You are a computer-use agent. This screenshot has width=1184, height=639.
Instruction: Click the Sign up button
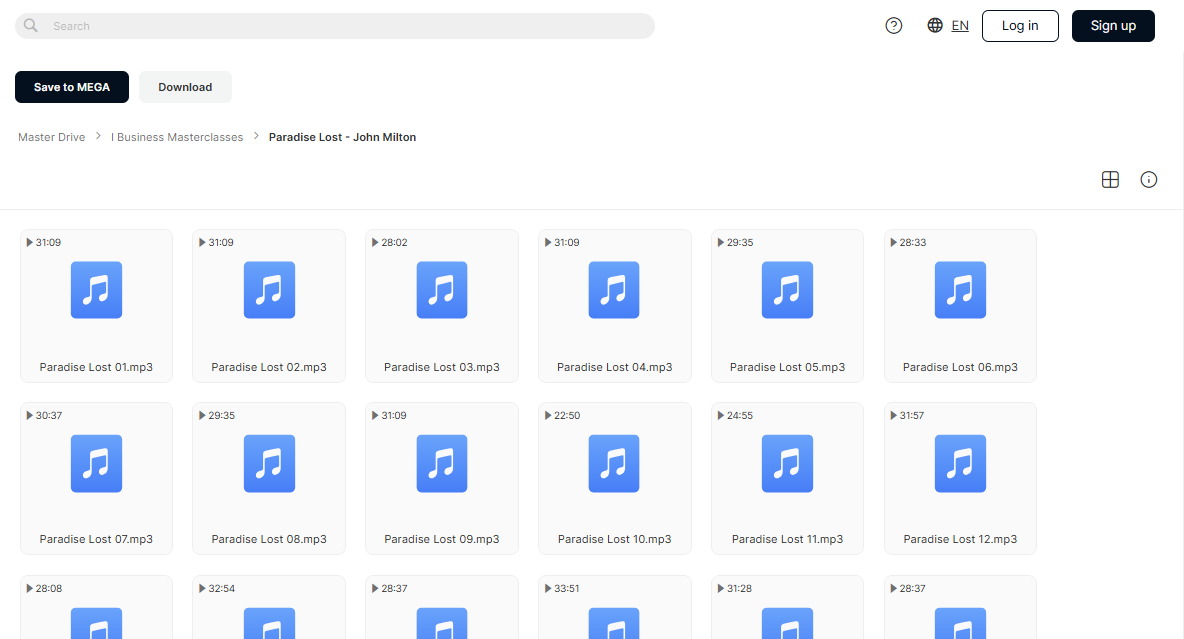point(1113,26)
